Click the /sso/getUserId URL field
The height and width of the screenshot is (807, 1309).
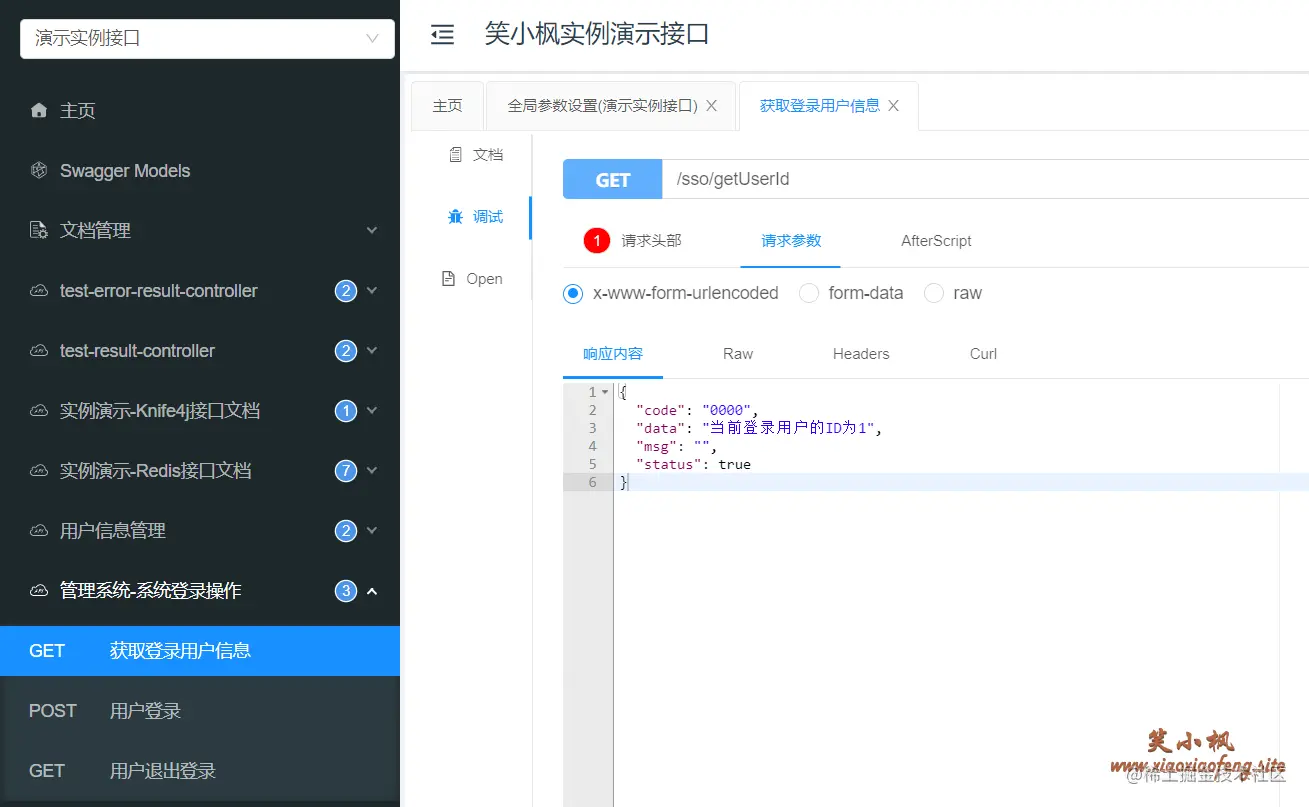tap(985, 180)
